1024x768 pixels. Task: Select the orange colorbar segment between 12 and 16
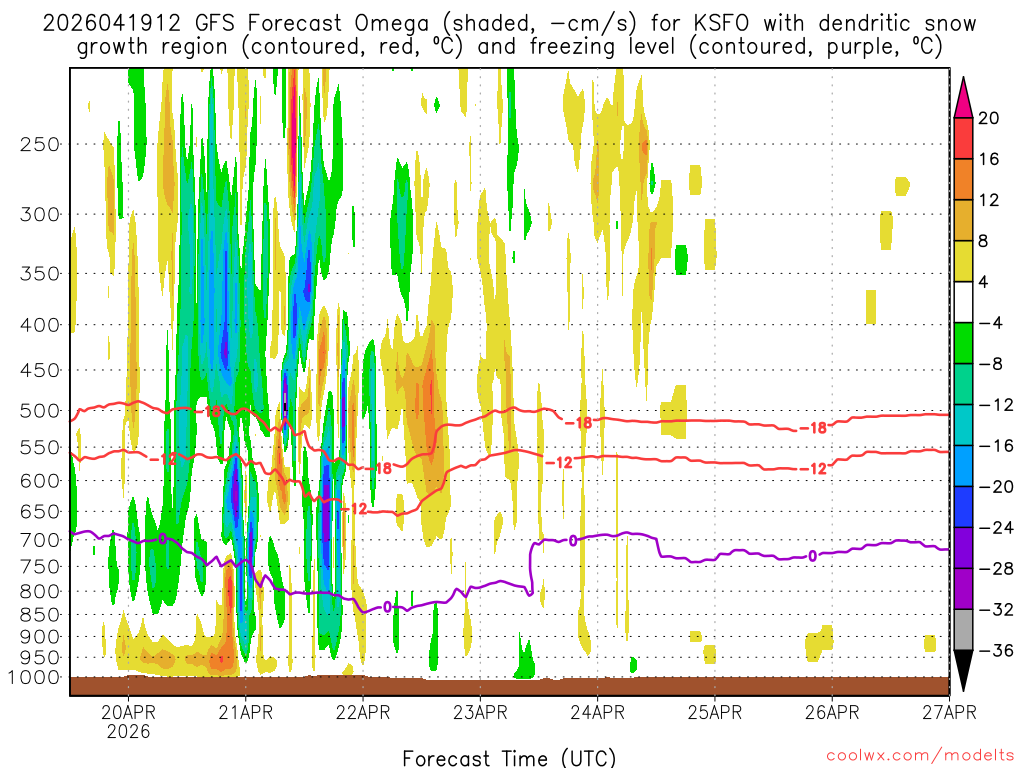(963, 180)
